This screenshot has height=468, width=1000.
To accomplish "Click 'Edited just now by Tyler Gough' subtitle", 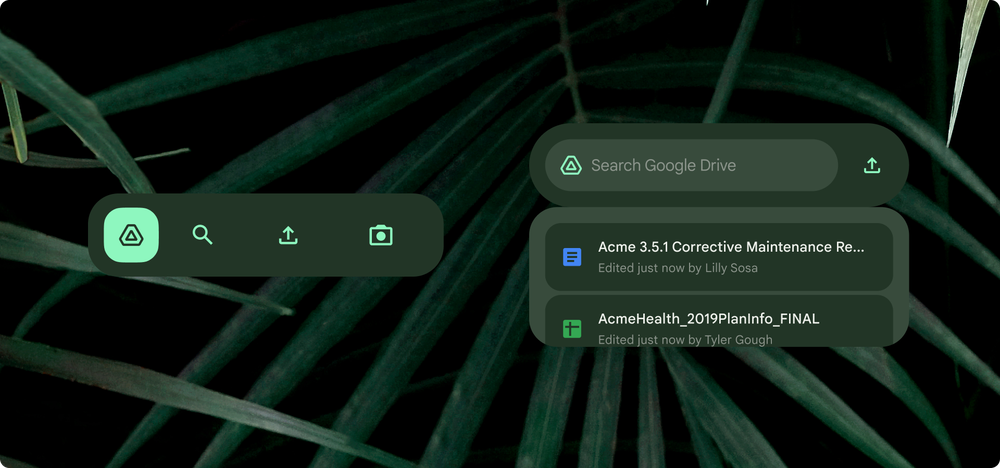I will click(x=685, y=340).
